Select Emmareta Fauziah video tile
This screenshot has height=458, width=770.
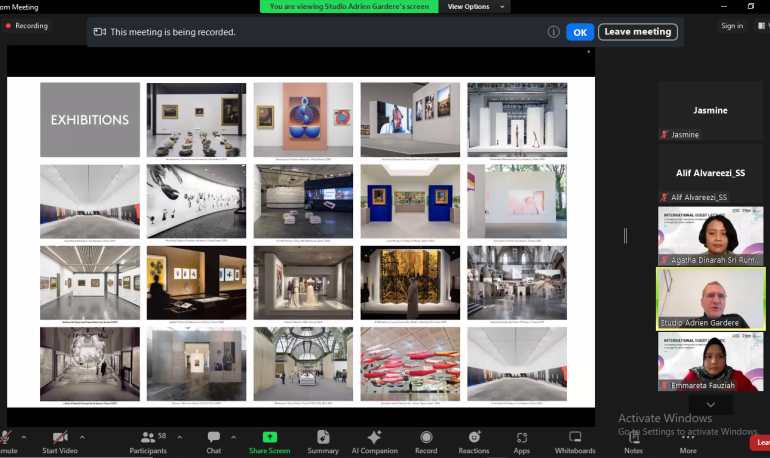(x=710, y=362)
